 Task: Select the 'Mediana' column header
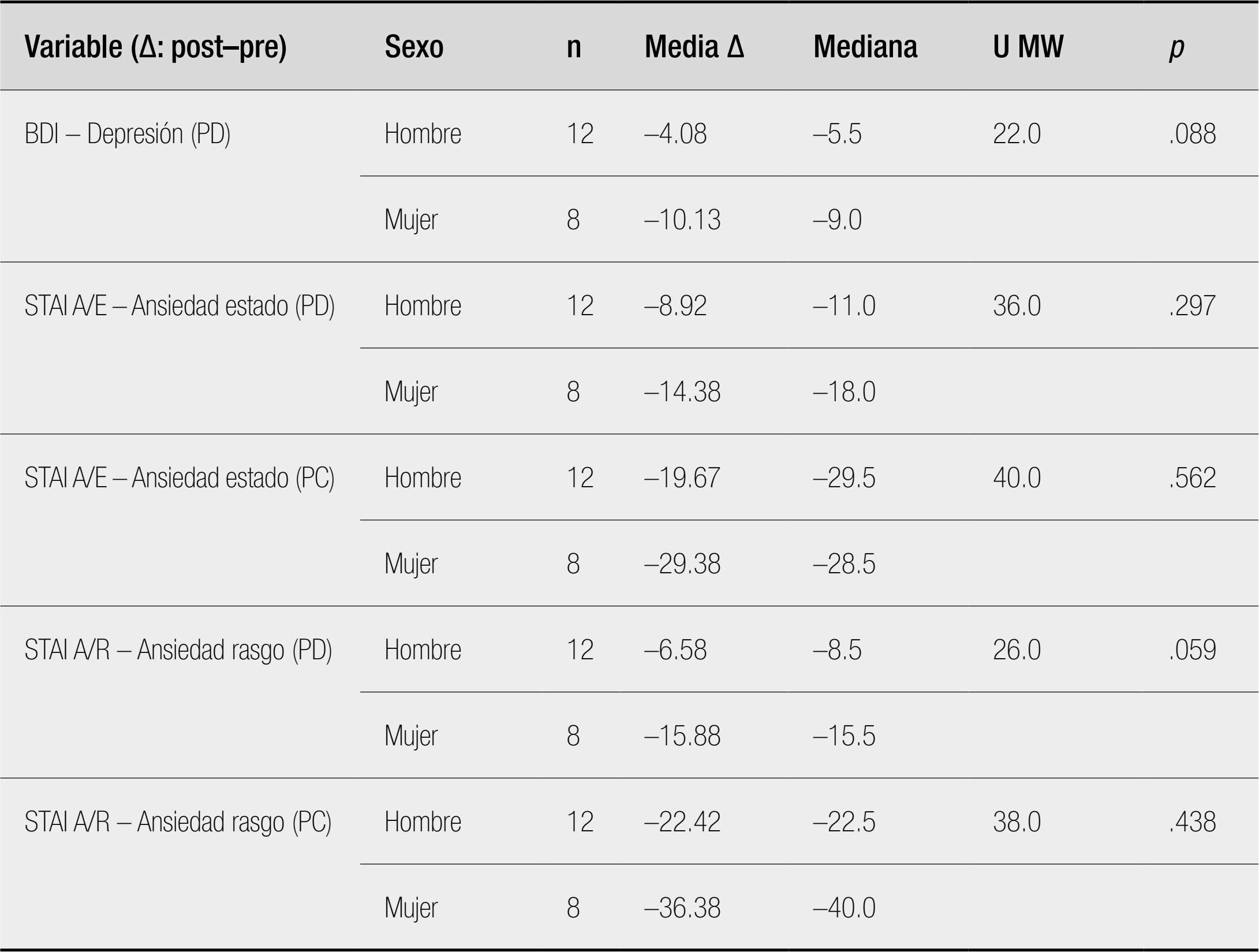pos(865,47)
